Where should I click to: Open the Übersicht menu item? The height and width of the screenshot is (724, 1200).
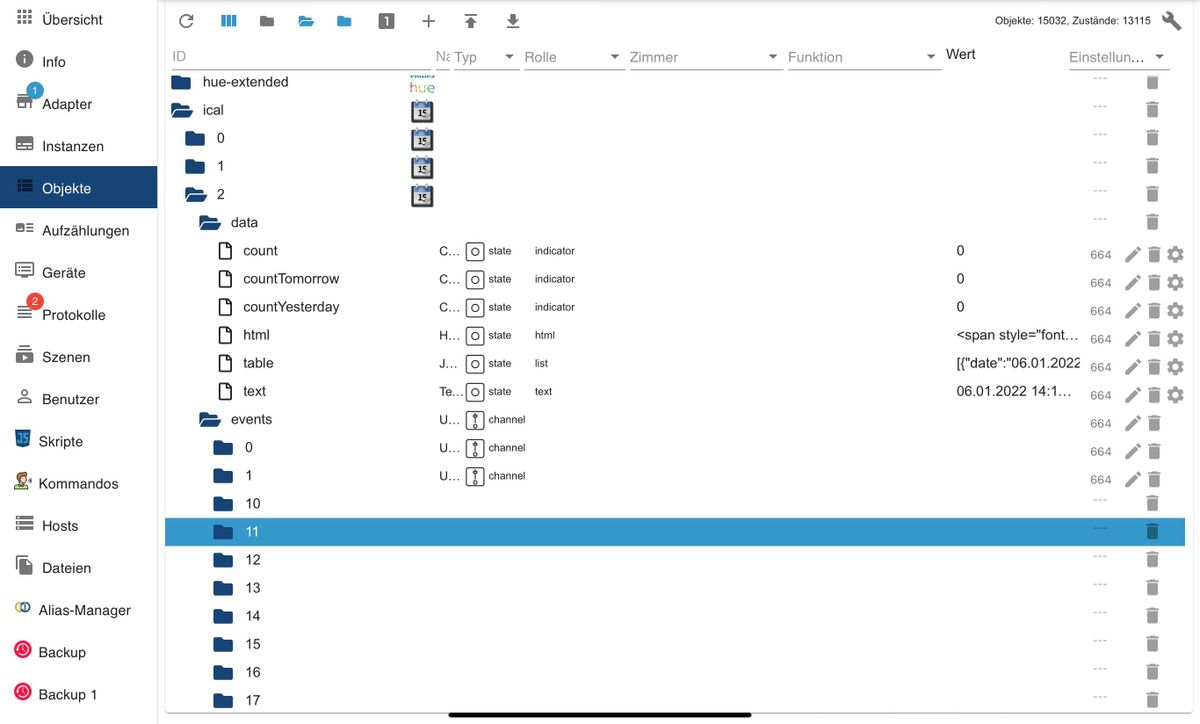pos(79,19)
